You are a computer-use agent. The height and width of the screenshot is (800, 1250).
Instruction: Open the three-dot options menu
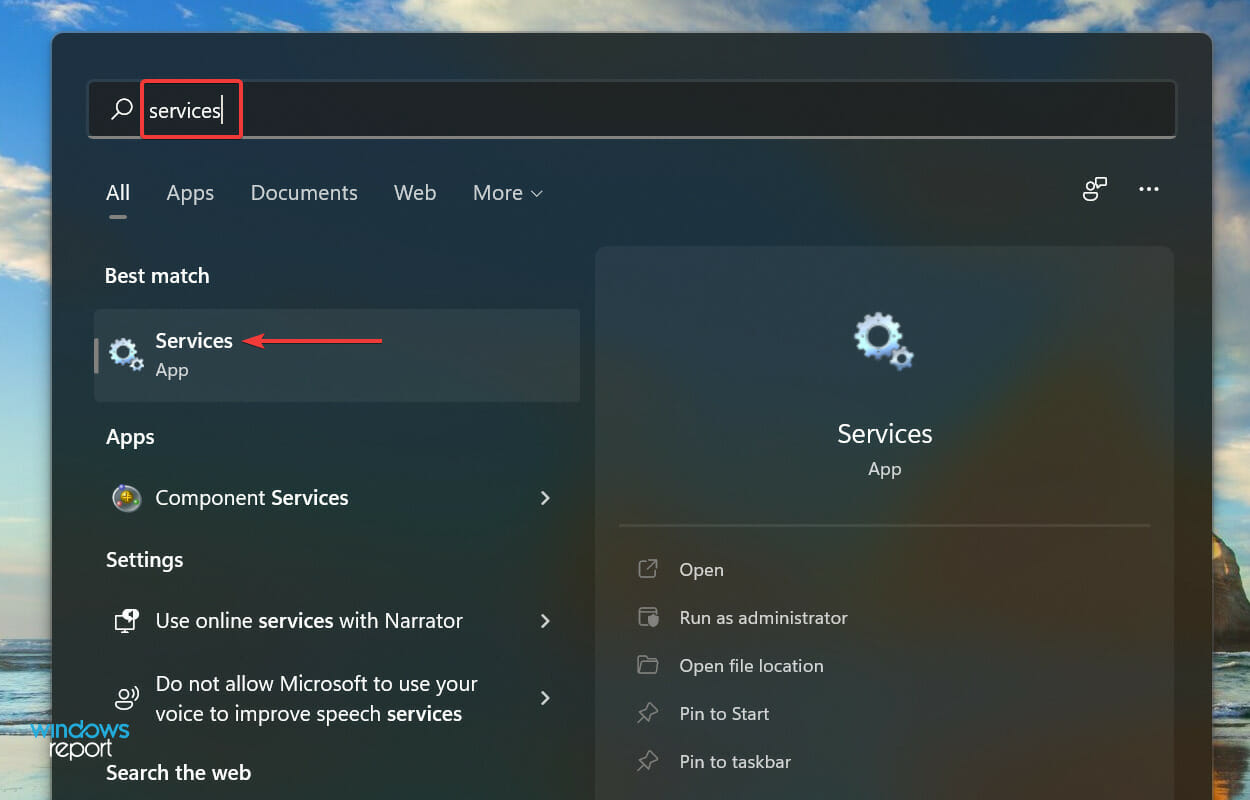tap(1149, 189)
